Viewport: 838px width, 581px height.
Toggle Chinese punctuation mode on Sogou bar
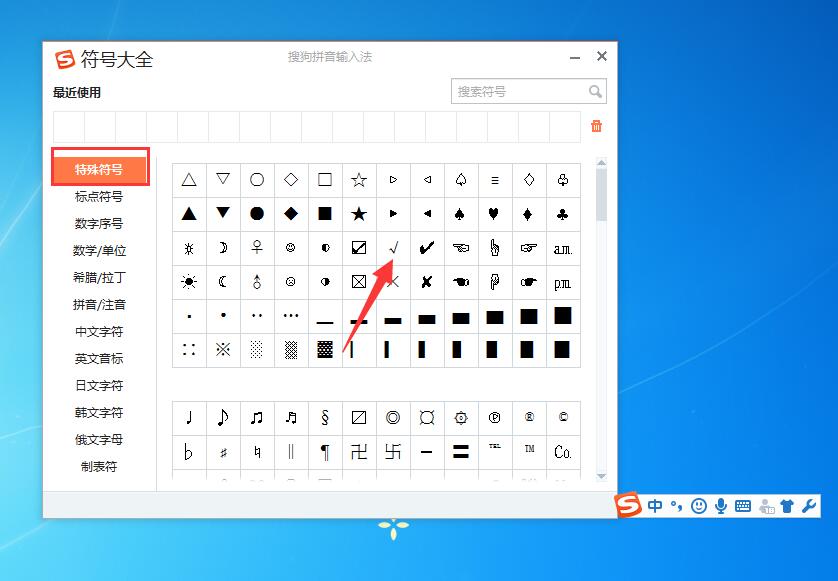point(676,506)
